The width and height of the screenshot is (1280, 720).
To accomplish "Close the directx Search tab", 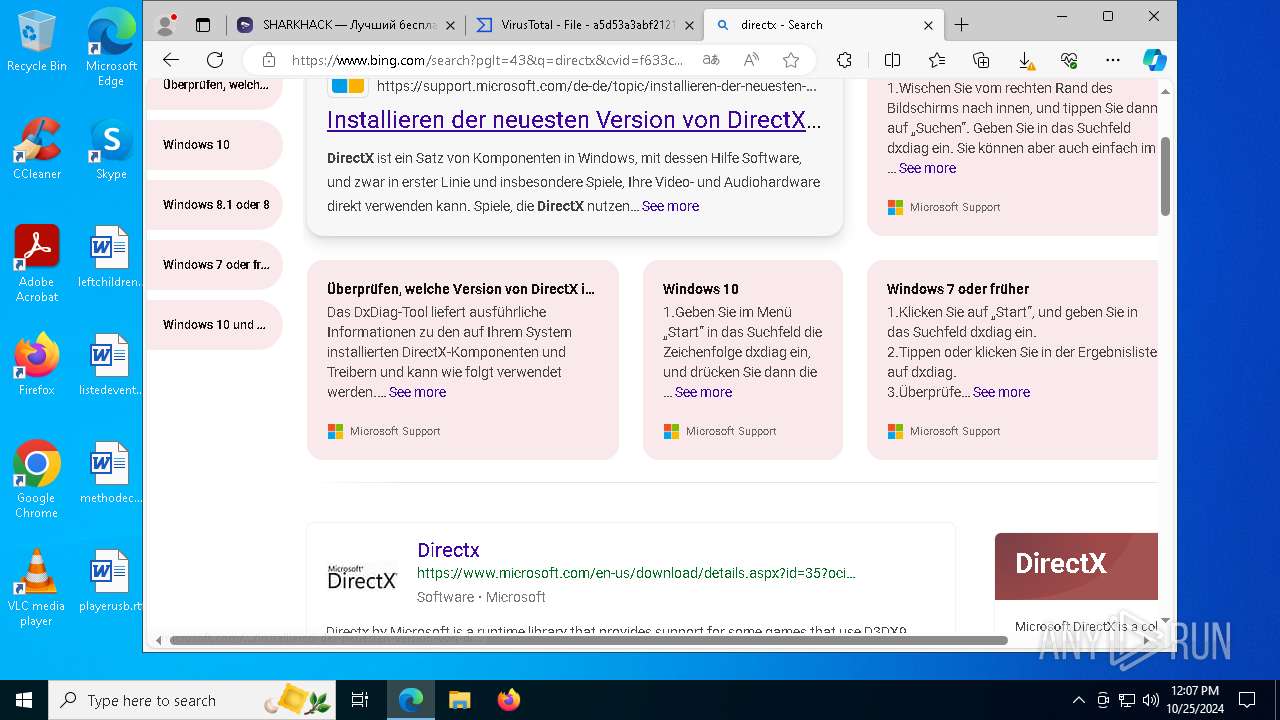I will [929, 25].
